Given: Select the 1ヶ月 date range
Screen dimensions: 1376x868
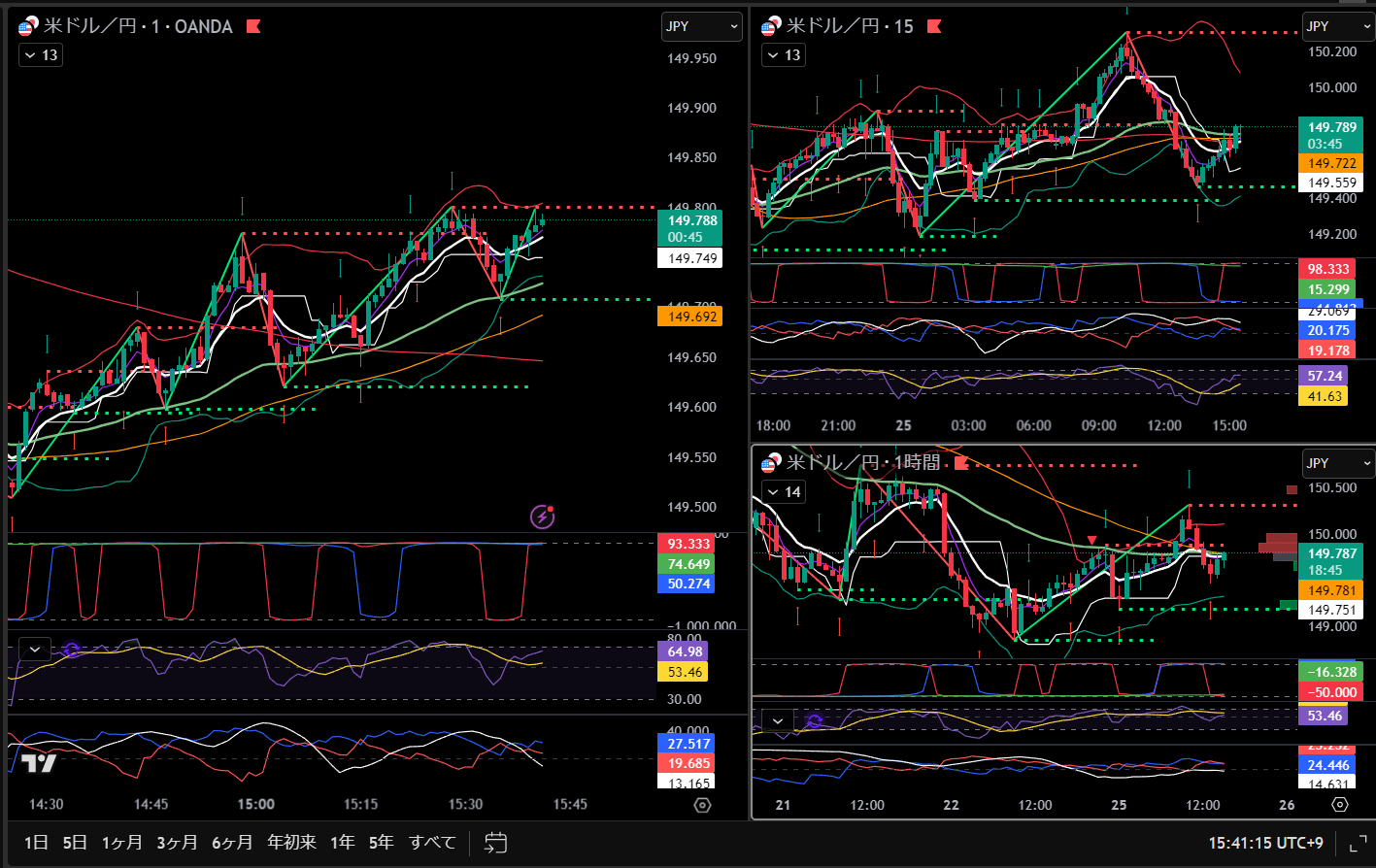Looking at the screenshot, I should tap(121, 842).
